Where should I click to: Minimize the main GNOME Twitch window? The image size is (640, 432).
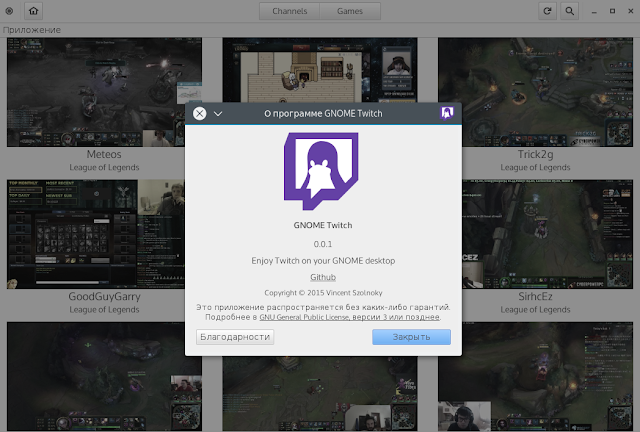pos(594,11)
